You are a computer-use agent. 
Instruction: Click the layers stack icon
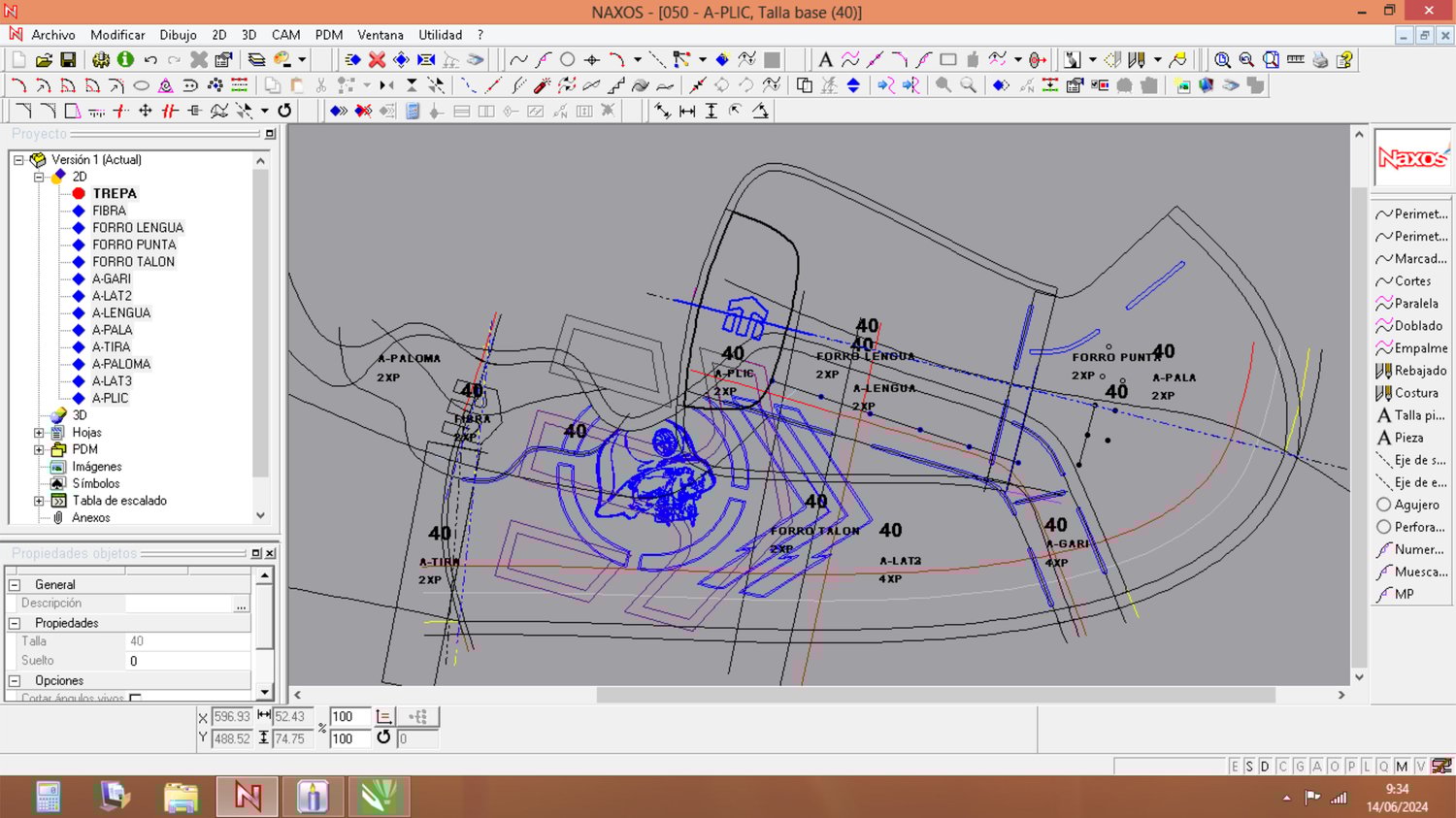(x=256, y=60)
